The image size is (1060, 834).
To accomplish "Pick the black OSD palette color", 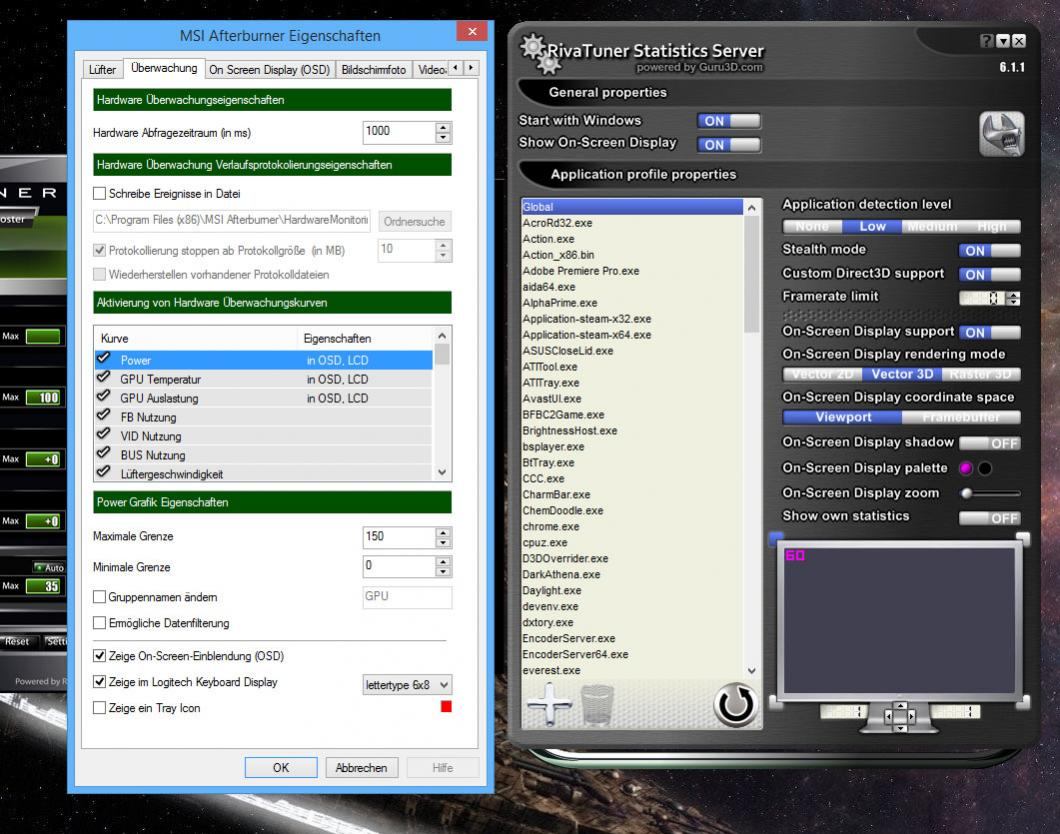I will (x=985, y=468).
